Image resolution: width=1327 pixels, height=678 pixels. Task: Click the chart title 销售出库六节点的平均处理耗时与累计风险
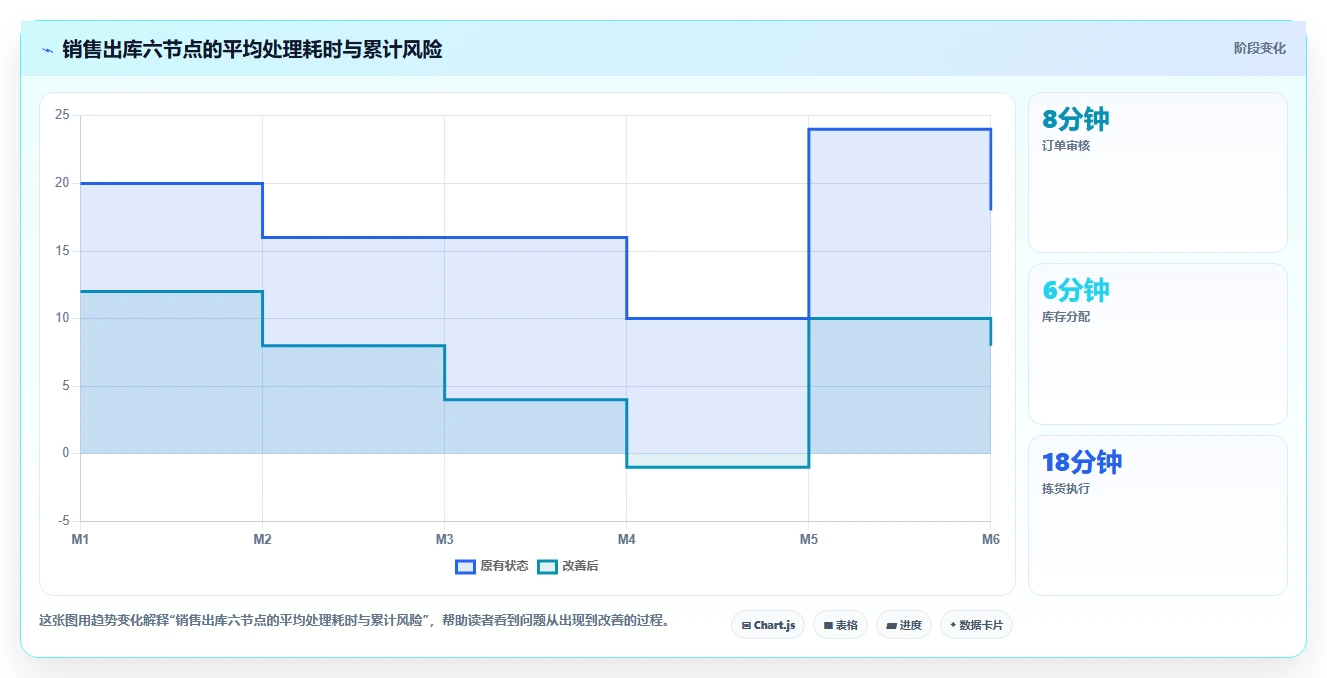[252, 49]
